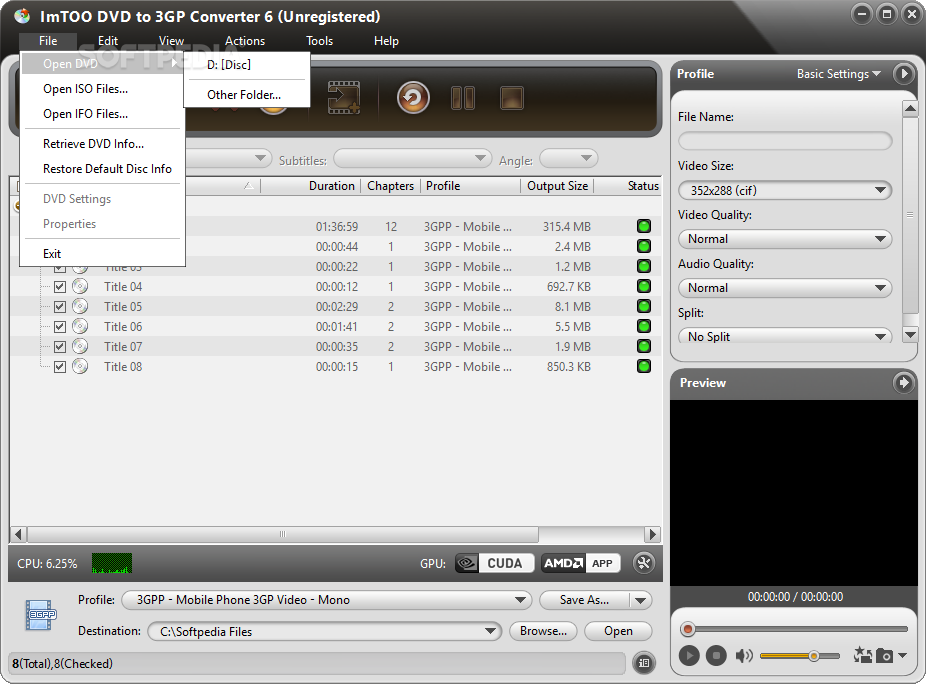Click the NVIDIA CUDA GPU acceleration icon
Image resolution: width=926 pixels, height=684 pixels.
tap(495, 563)
